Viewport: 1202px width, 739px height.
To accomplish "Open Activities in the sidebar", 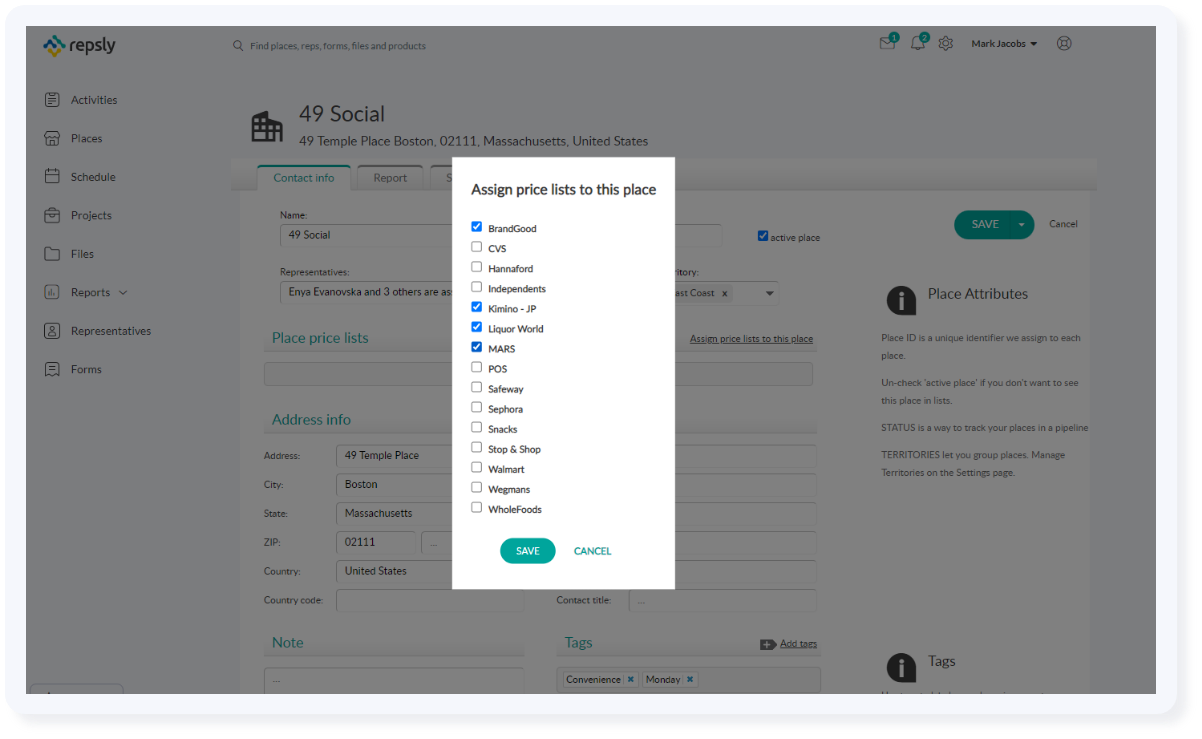I will coord(94,100).
